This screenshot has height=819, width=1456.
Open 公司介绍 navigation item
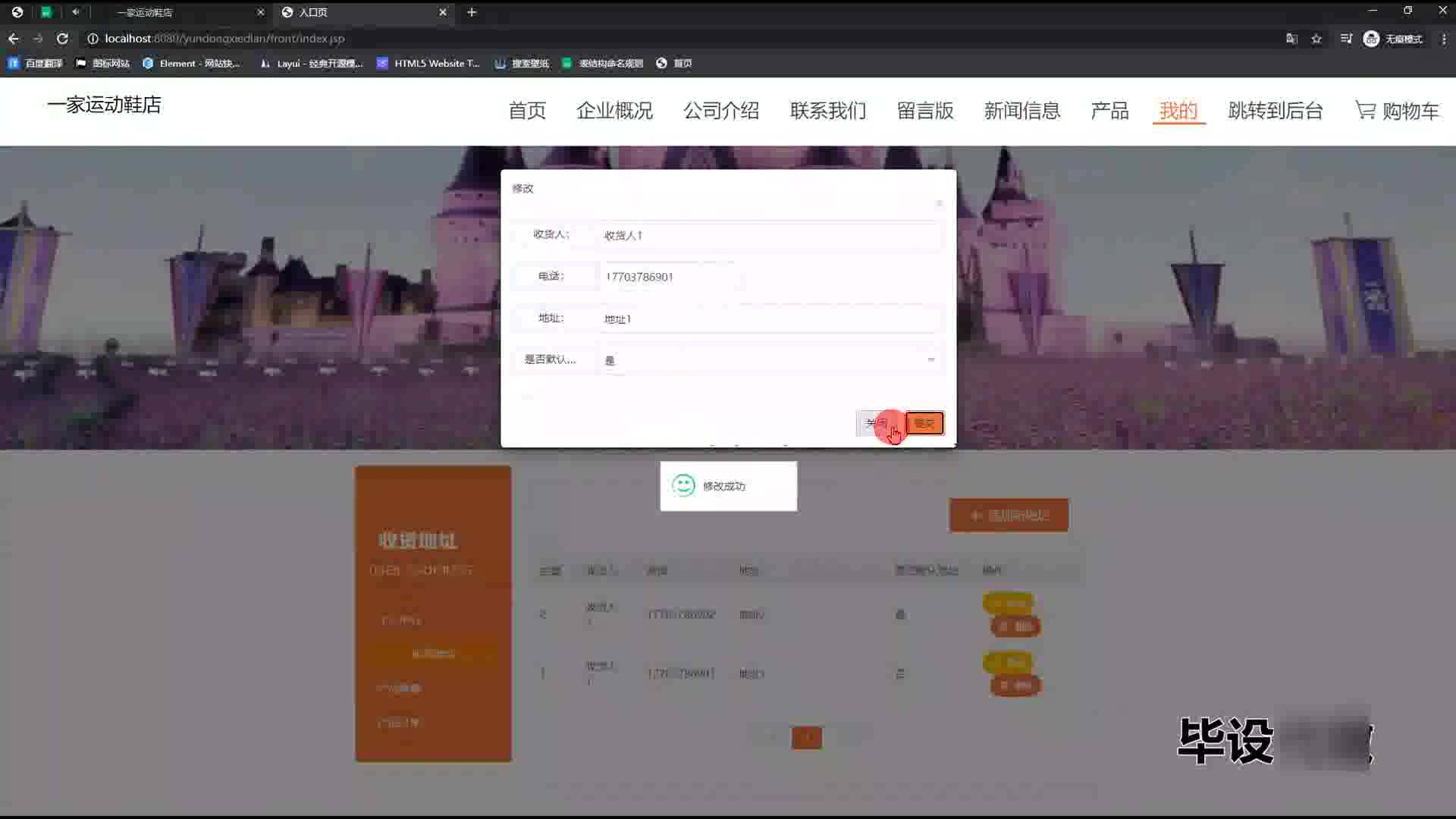[721, 111]
